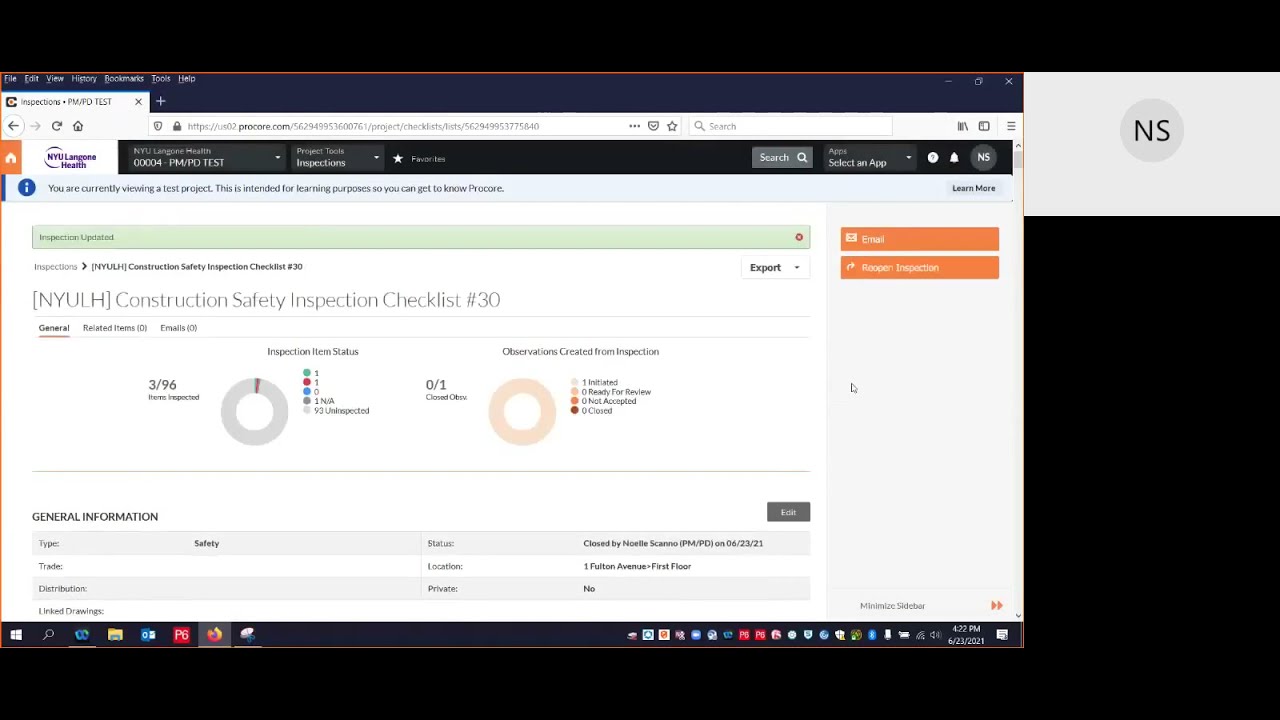Screen dimensions: 1280x720
Task: Open the History menu
Action: point(84,78)
